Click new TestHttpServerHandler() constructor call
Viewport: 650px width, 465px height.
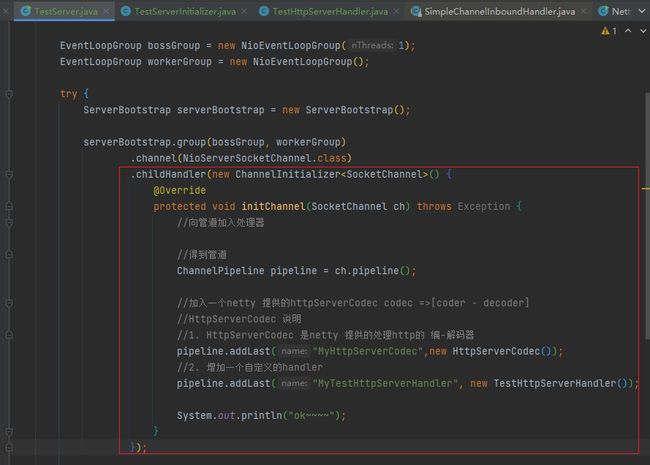point(551,384)
